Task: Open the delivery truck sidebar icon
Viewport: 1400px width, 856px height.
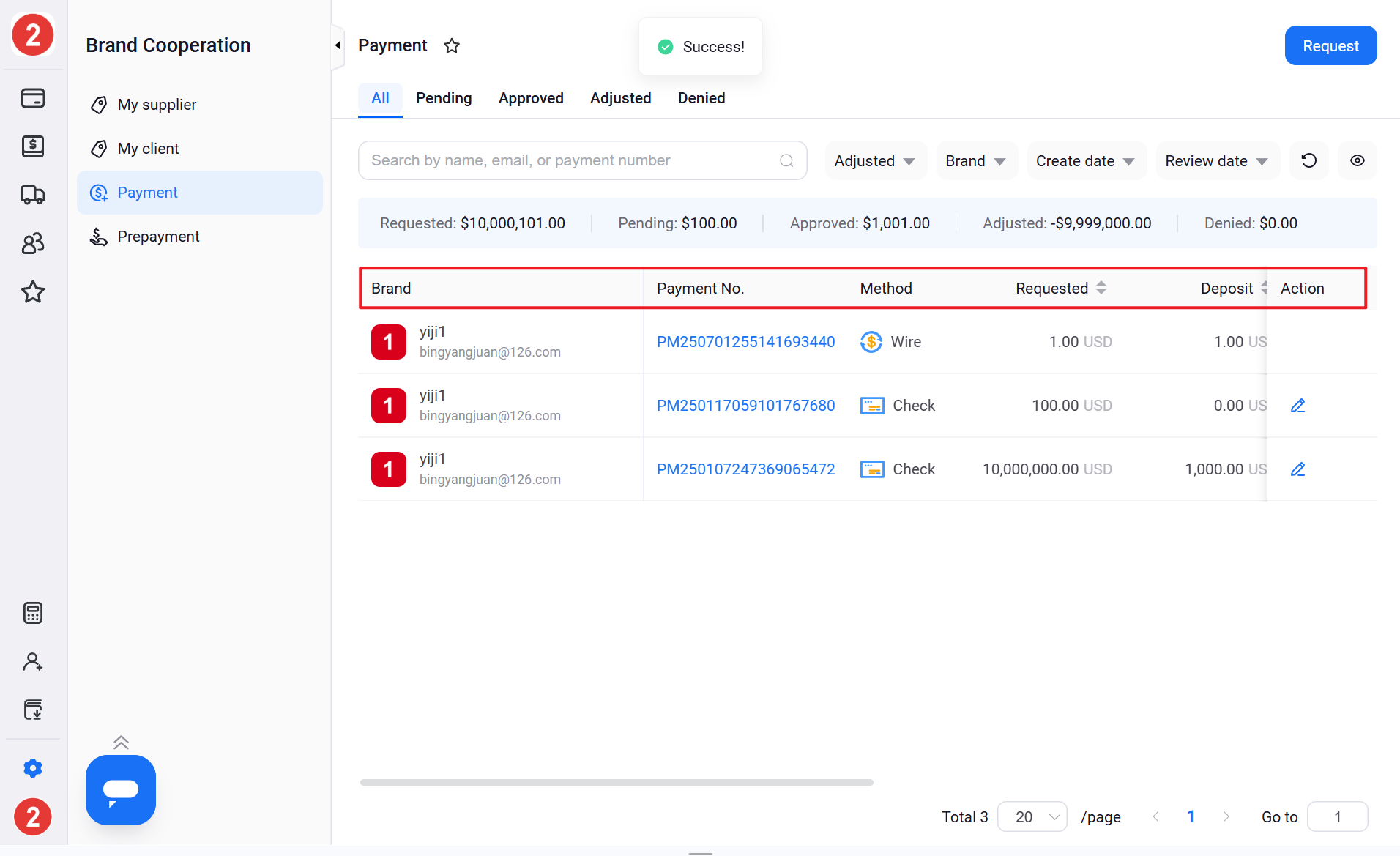Action: coord(33,195)
